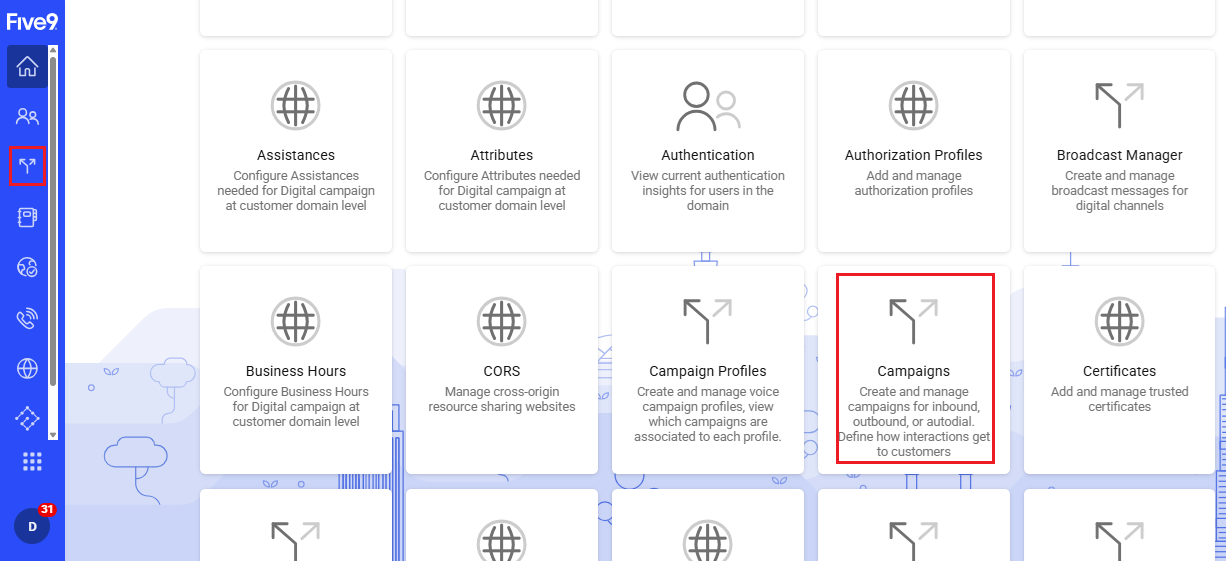Screen dimensions: 1226x561
Task: Click text 'Add and manage trusted certificates'
Action: point(1119,399)
